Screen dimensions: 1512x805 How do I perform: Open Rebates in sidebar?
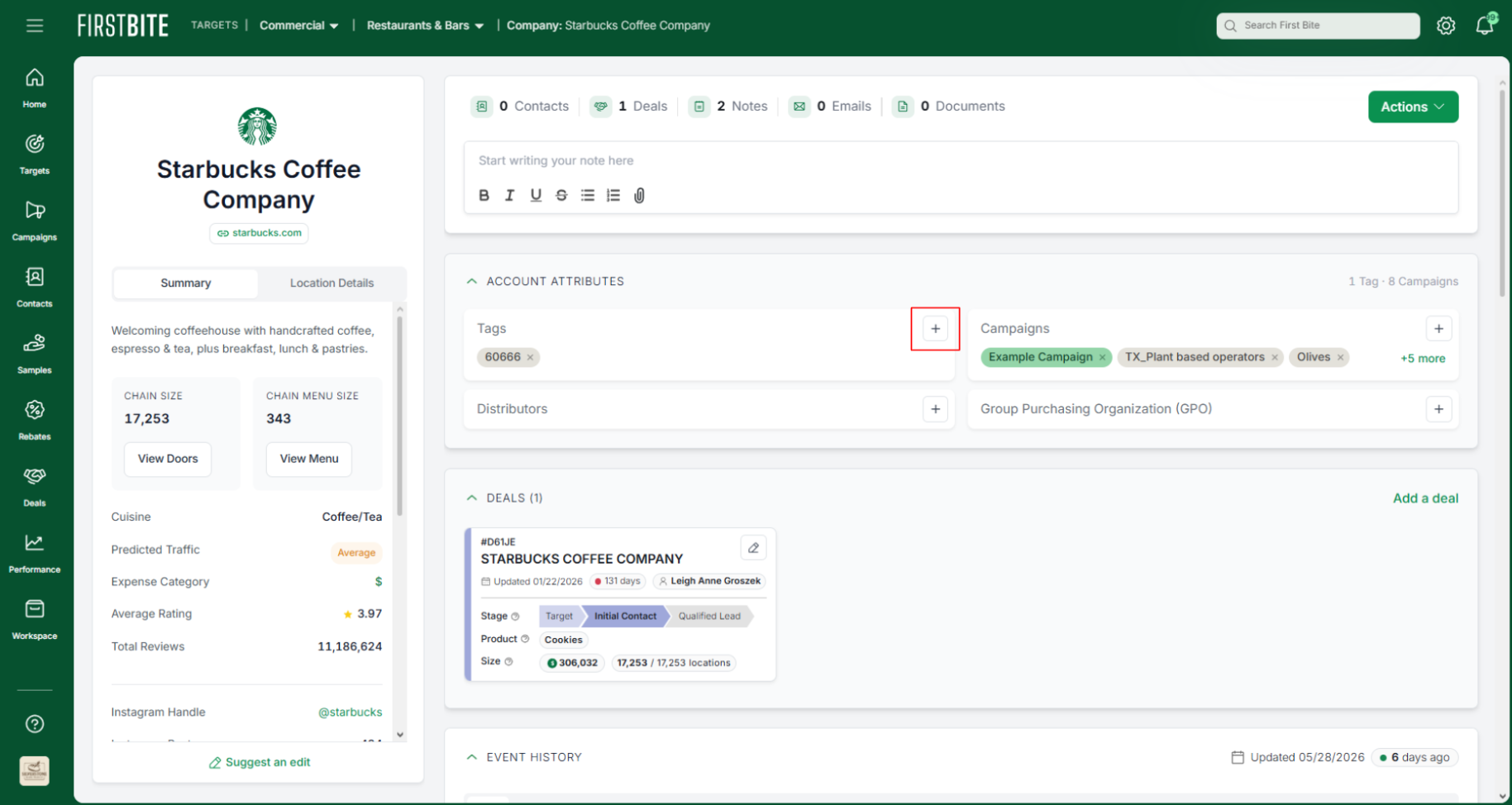click(35, 420)
